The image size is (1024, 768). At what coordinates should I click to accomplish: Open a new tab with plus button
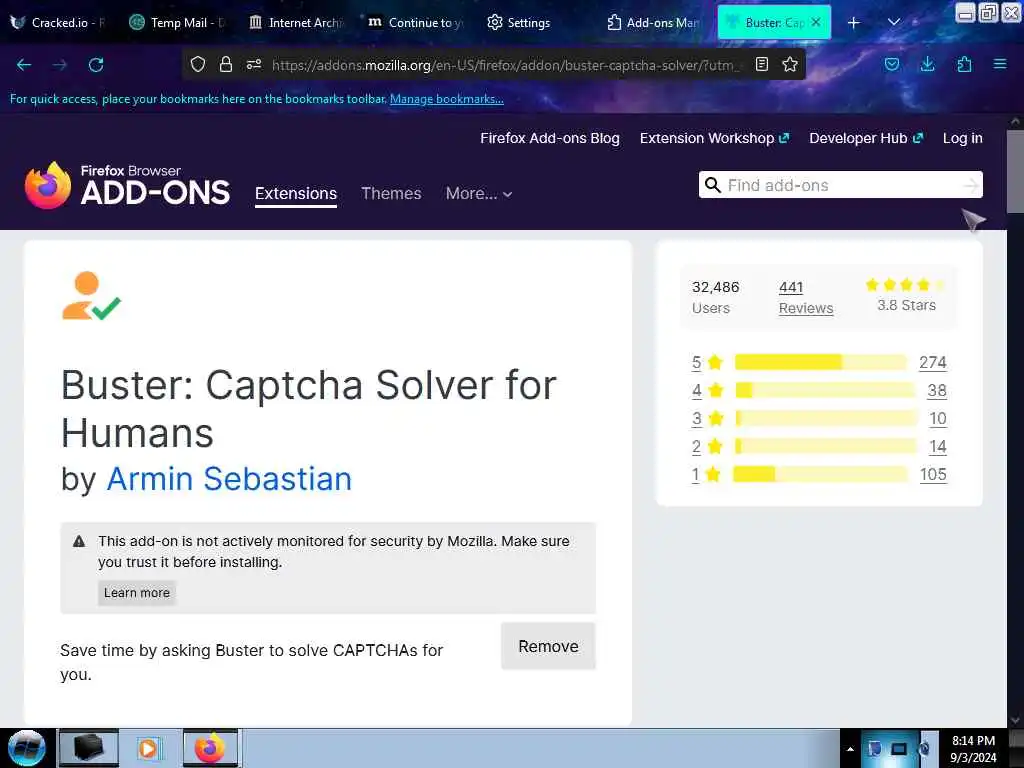coord(854,23)
